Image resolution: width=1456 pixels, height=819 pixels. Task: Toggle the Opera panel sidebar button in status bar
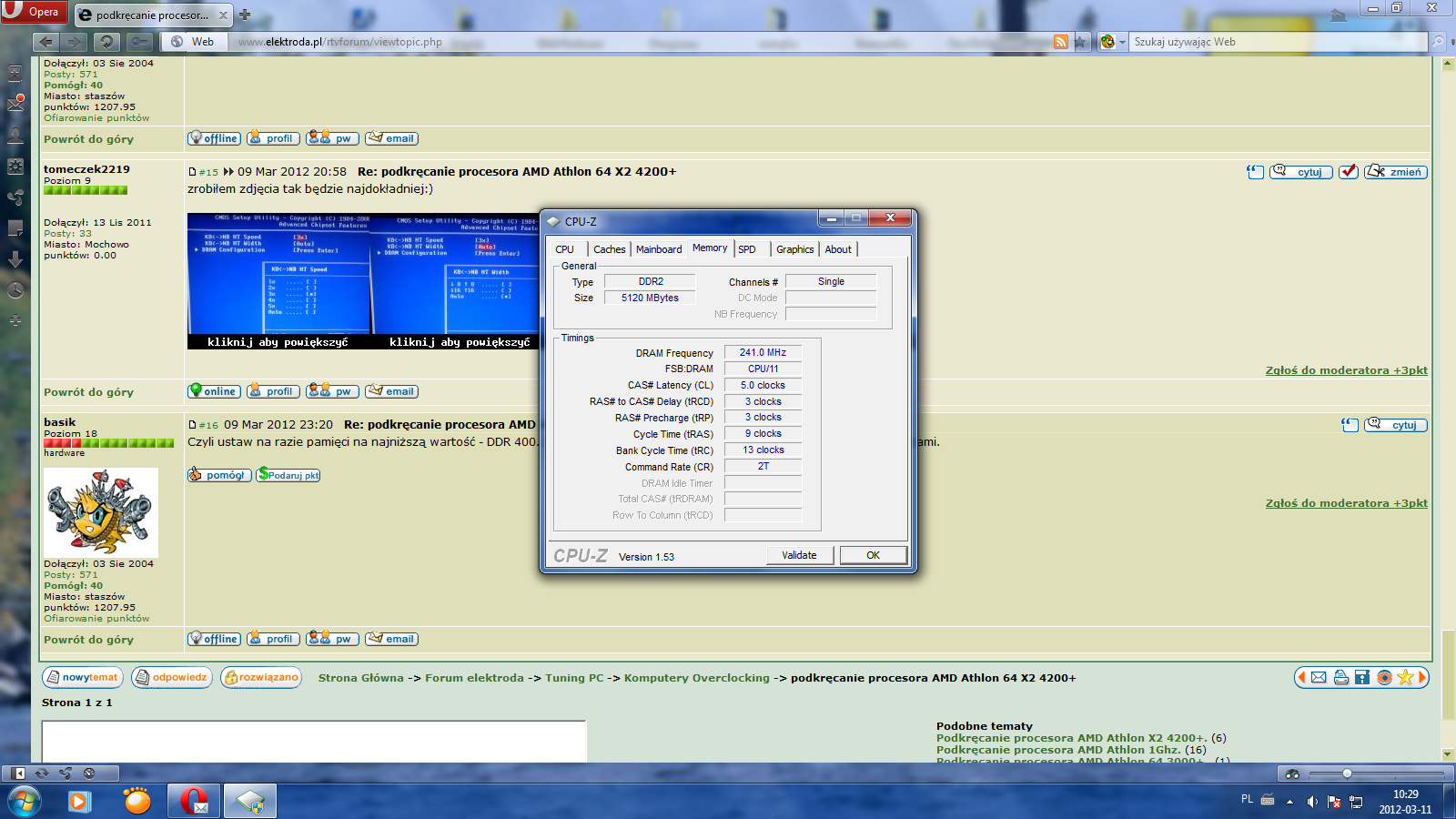(x=18, y=773)
